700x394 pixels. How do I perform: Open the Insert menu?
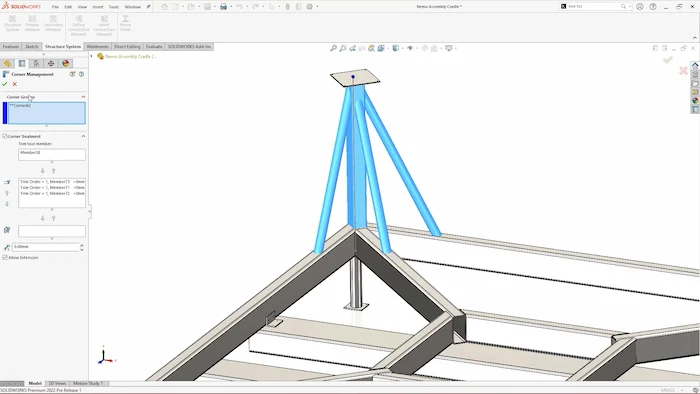pos(97,7)
